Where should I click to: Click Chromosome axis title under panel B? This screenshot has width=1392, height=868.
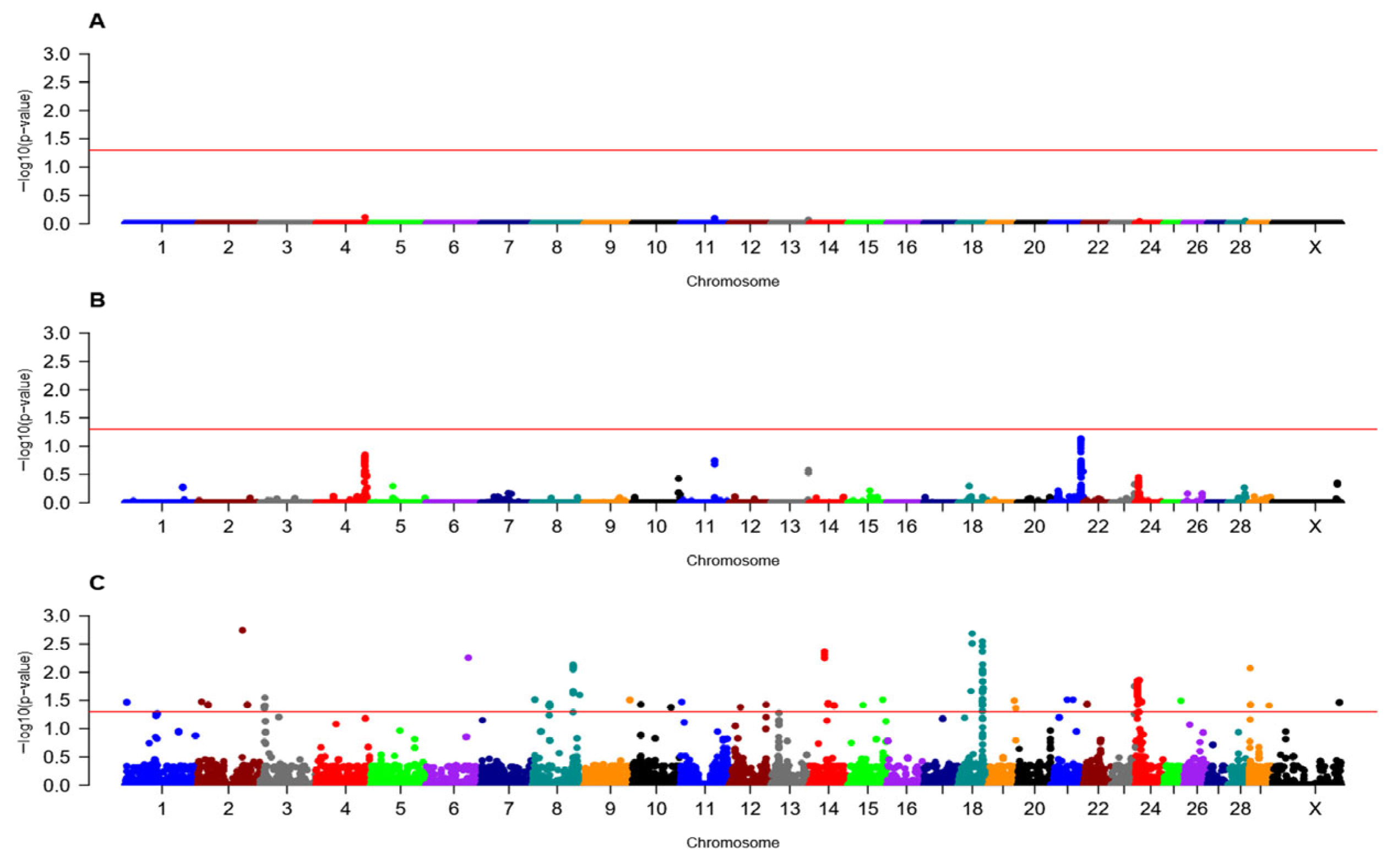coord(733,561)
